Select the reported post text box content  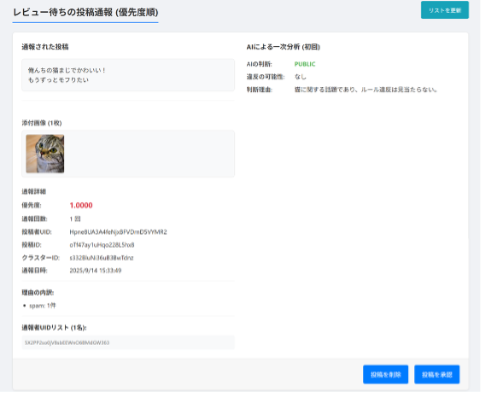click(128, 75)
